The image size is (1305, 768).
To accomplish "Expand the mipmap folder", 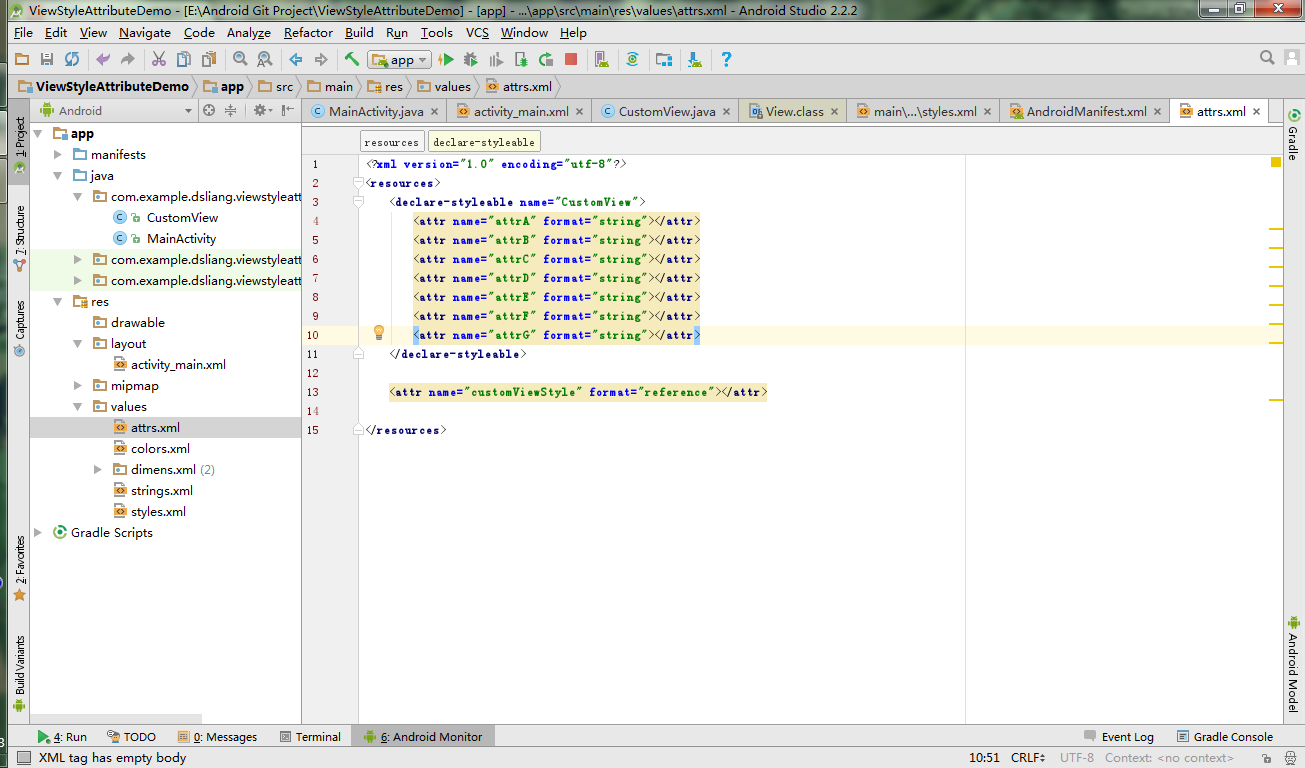I will [x=78, y=385].
